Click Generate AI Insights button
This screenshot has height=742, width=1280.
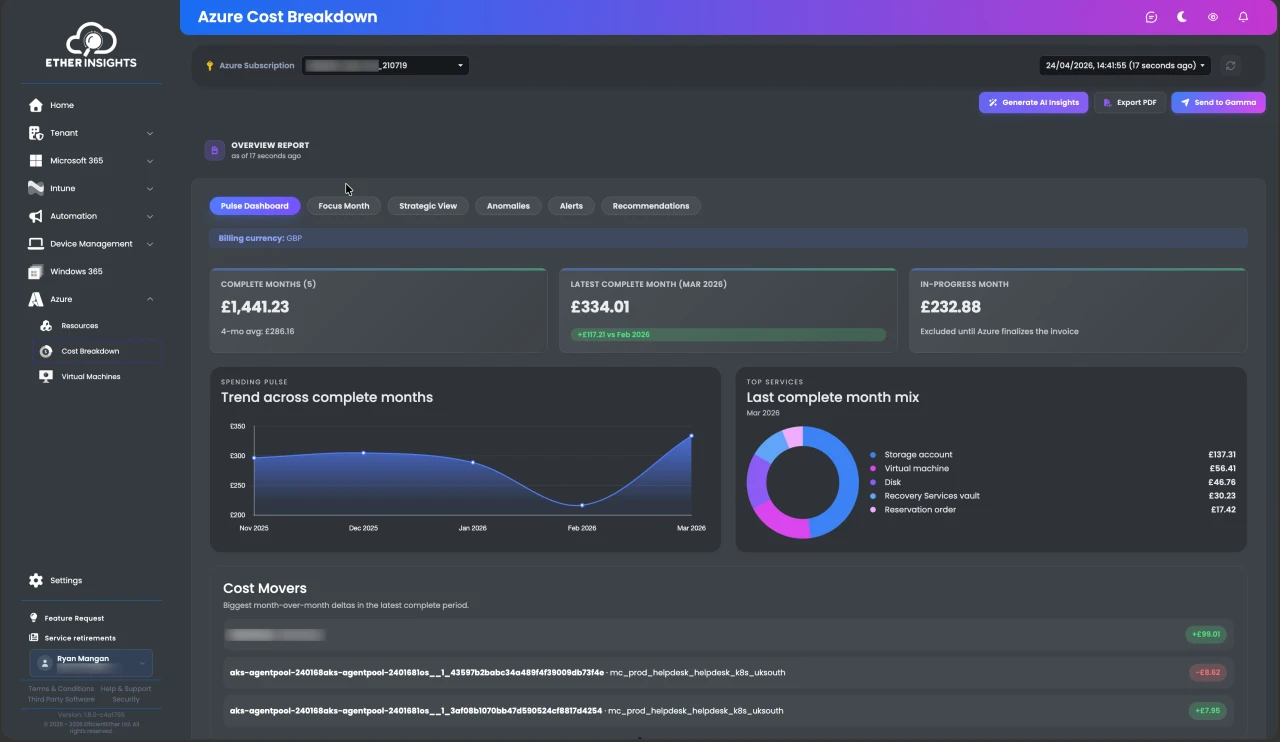tap(1033, 102)
